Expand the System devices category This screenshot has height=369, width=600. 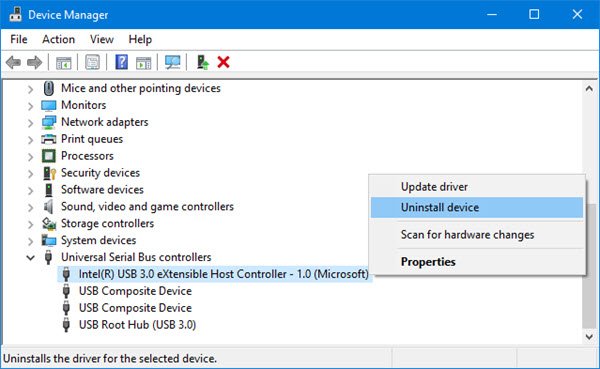(x=30, y=241)
